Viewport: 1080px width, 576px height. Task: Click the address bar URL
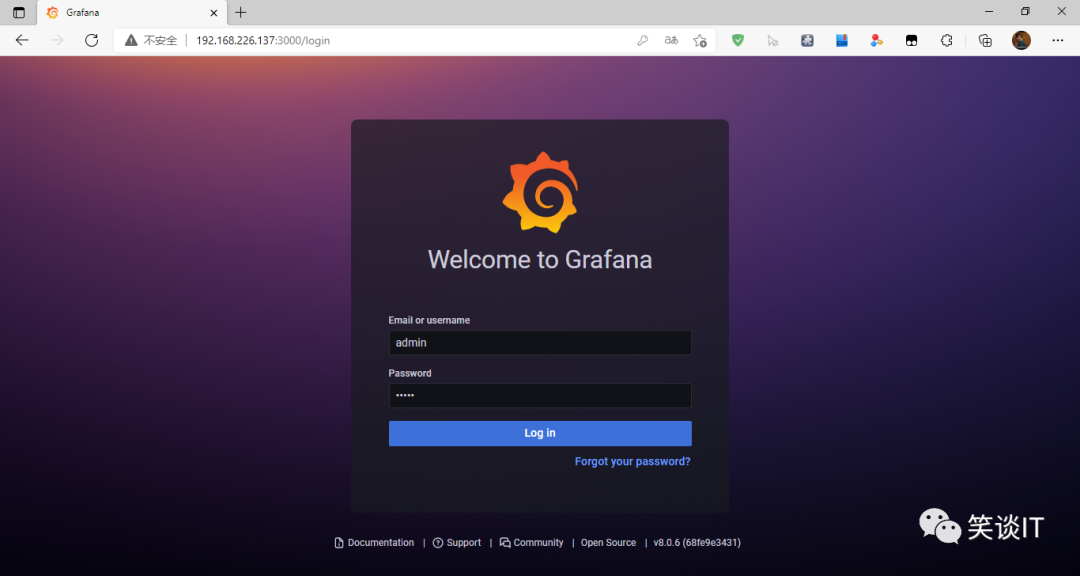pyautogui.click(x=263, y=41)
